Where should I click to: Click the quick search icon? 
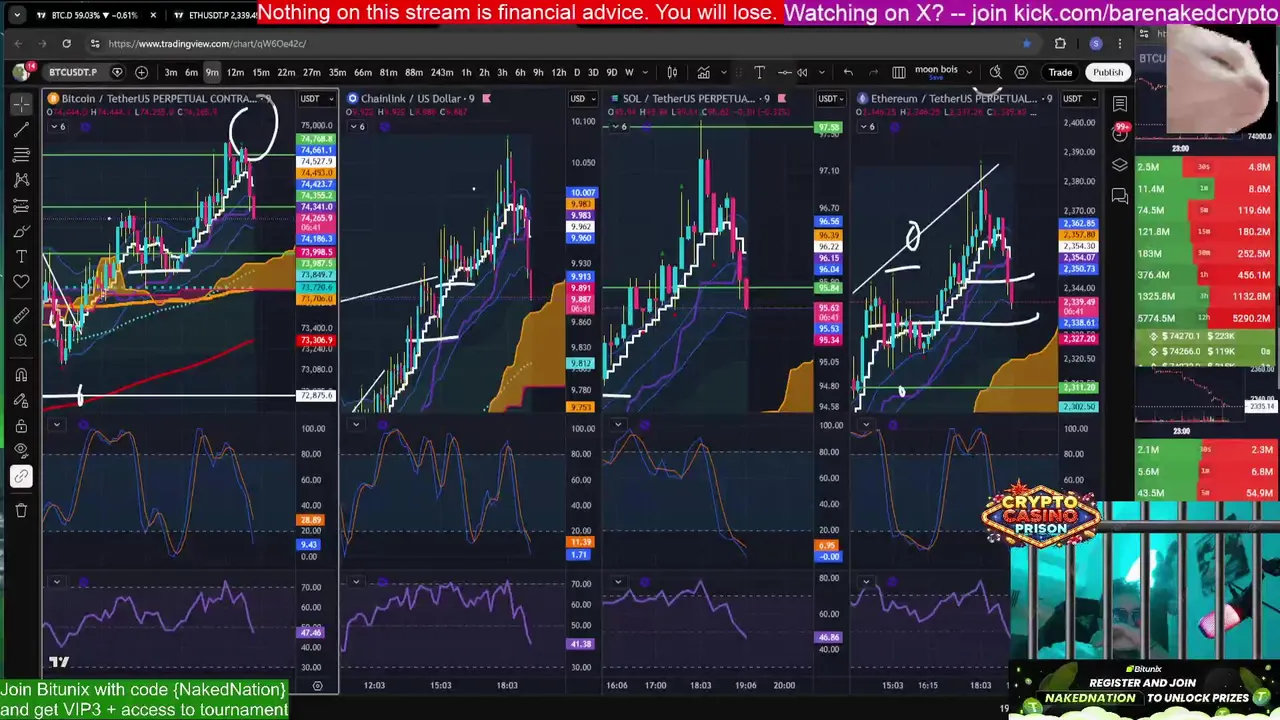(996, 72)
